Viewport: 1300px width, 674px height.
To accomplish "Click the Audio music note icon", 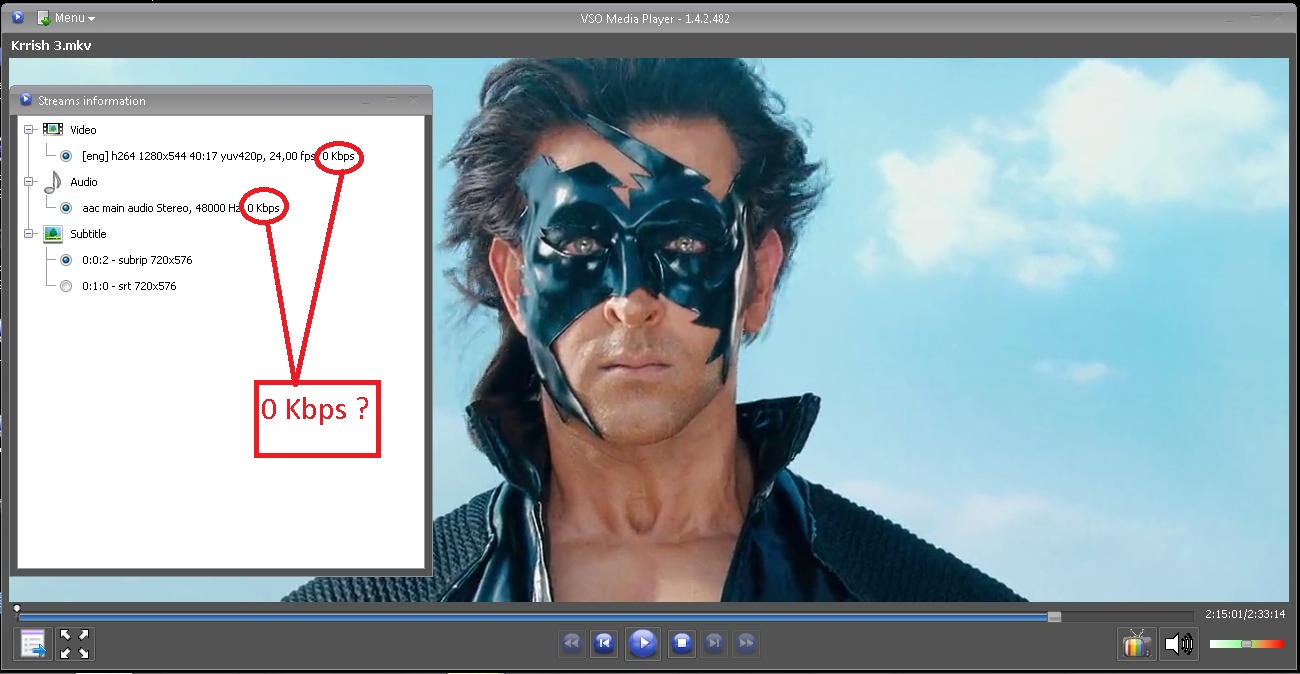I will [x=53, y=181].
